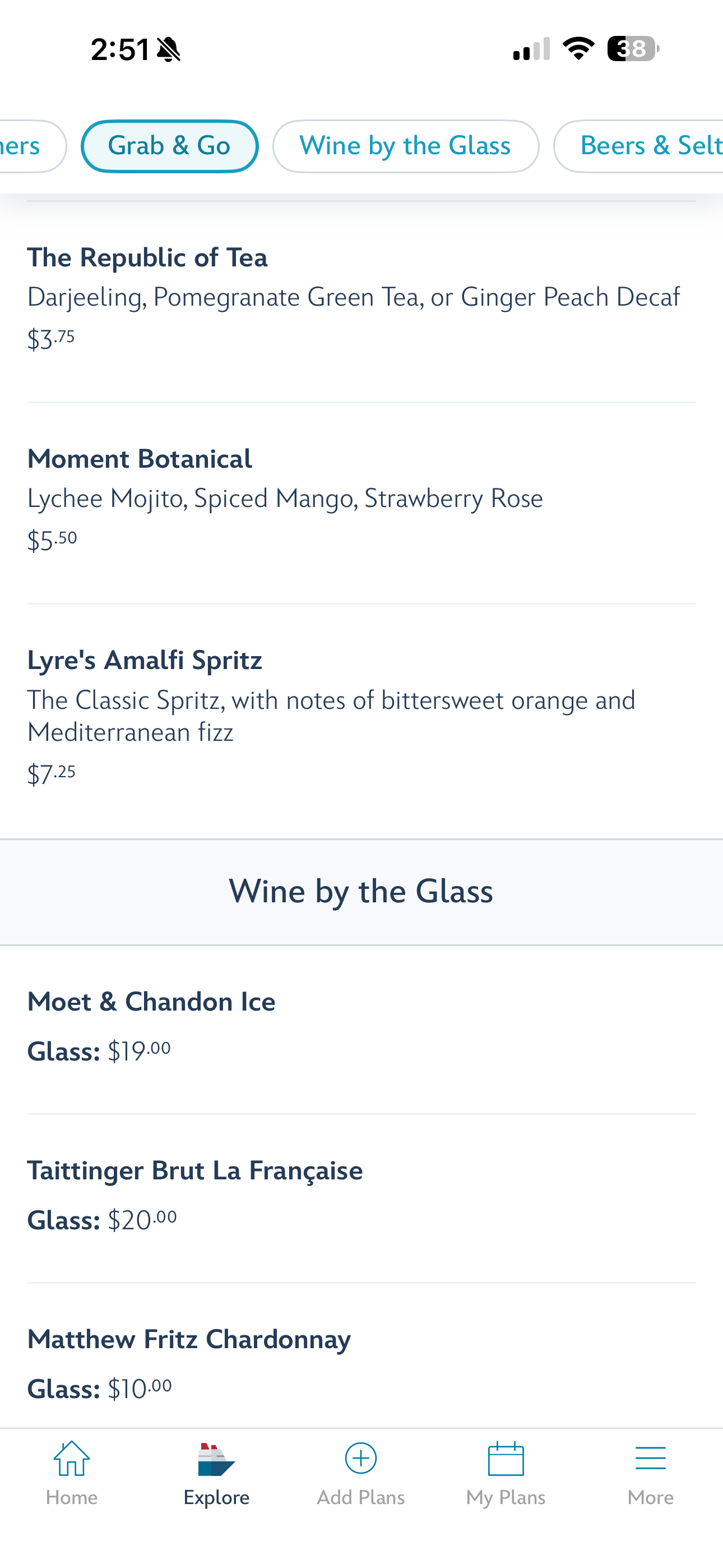Choose Moet & Chandon Ice wine
Image resolution: width=723 pixels, height=1568 pixels.
pyautogui.click(x=151, y=1002)
